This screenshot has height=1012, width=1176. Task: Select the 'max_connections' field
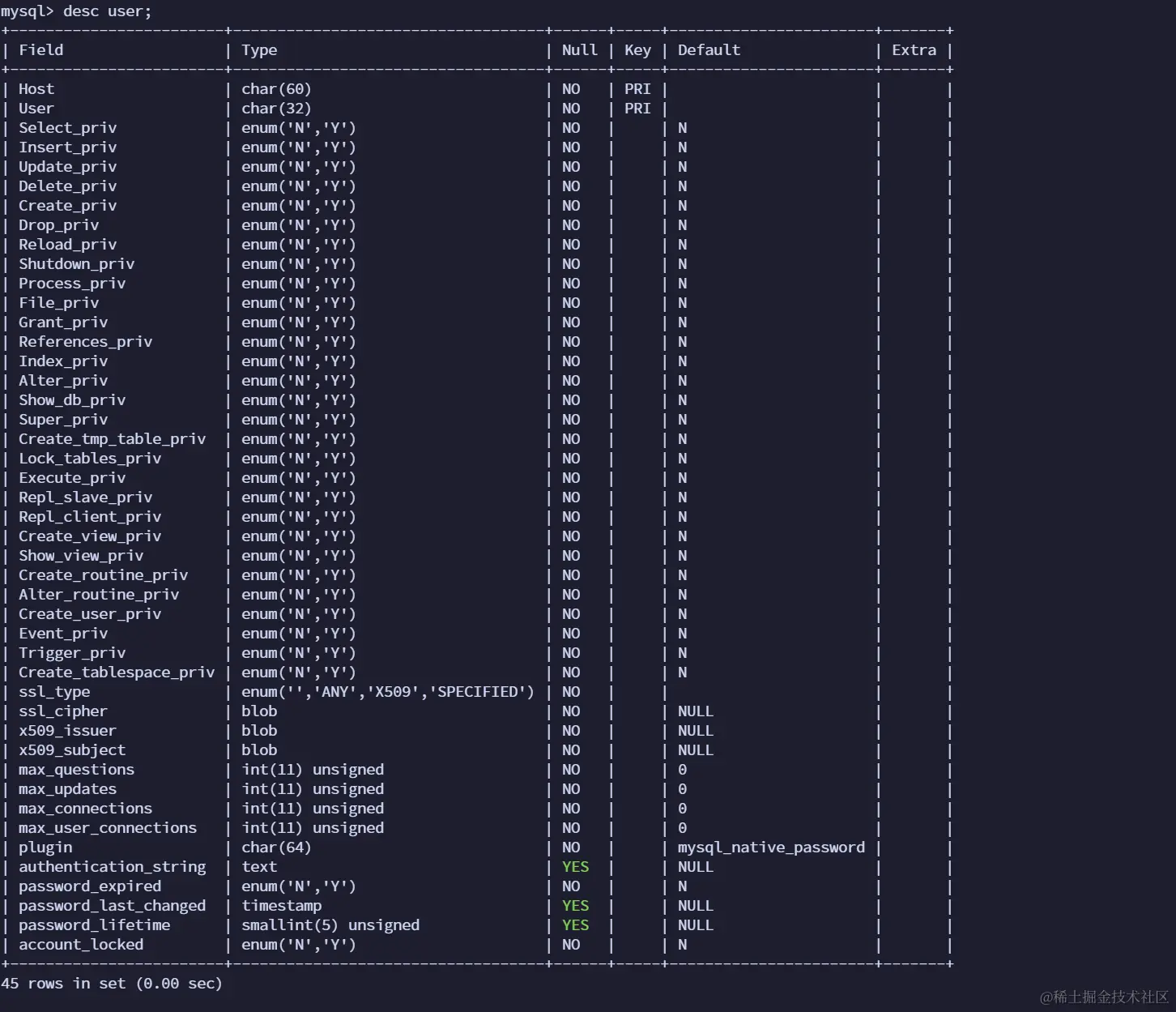coord(86,809)
